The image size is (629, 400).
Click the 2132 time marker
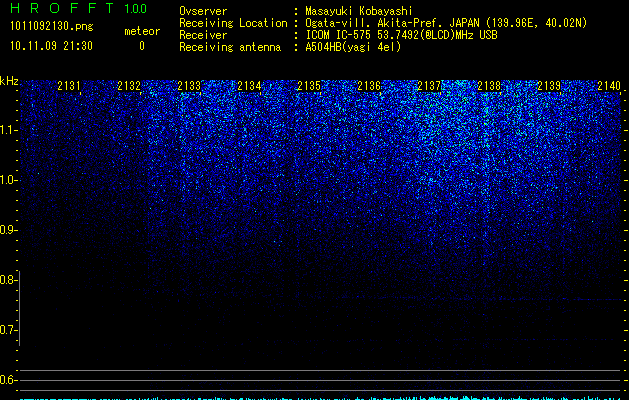click(129, 85)
